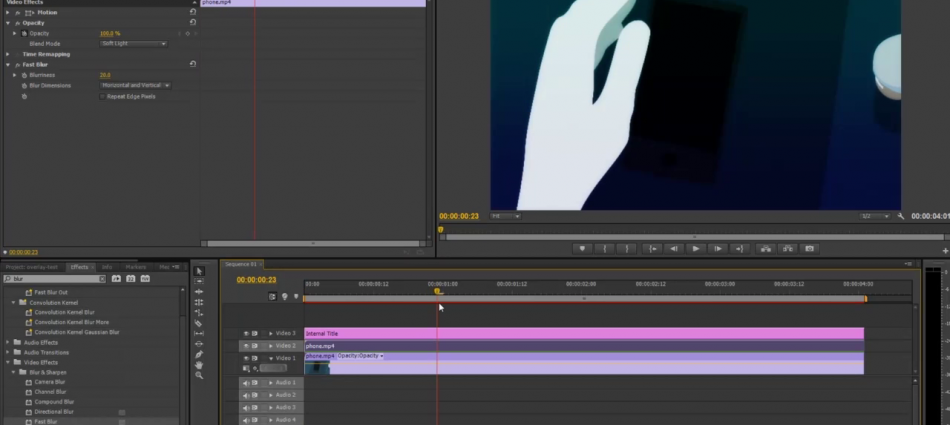Select the Hand tool in the tools panel

pyautogui.click(x=199, y=365)
